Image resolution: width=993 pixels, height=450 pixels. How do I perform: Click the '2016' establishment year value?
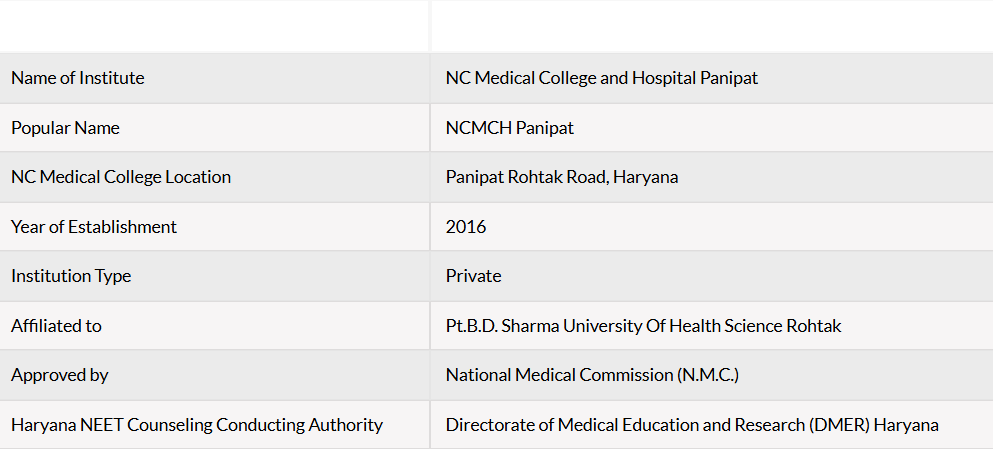[466, 227]
